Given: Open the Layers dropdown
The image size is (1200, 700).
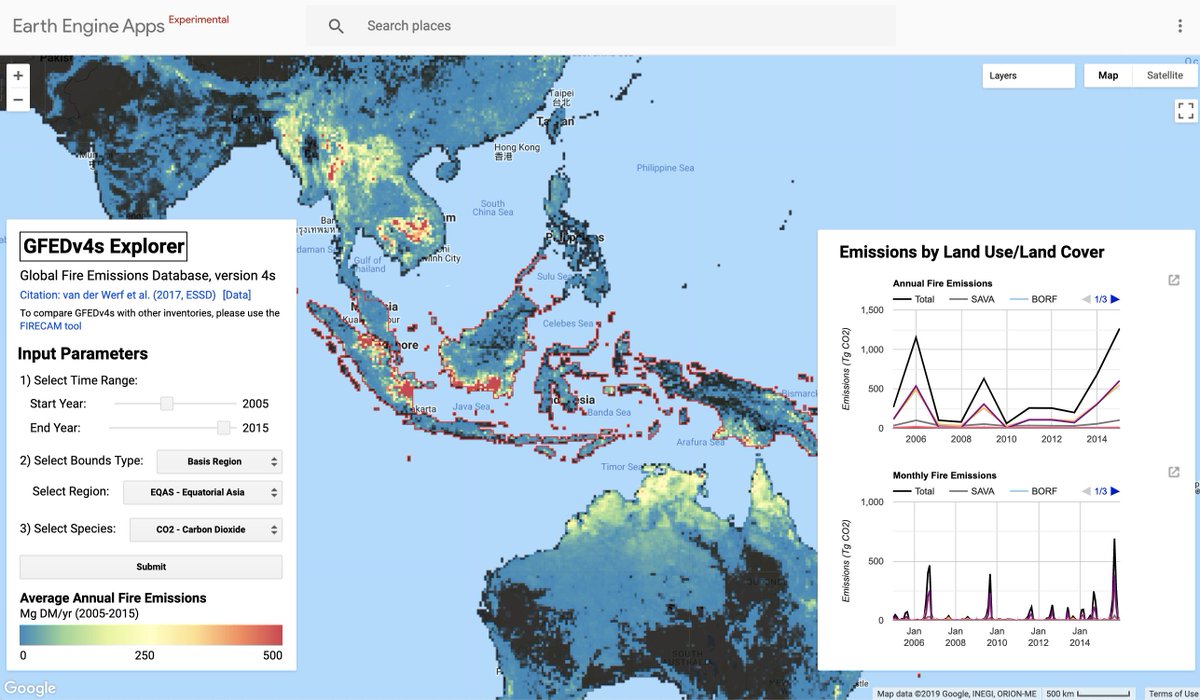Looking at the screenshot, I should tap(1029, 76).
